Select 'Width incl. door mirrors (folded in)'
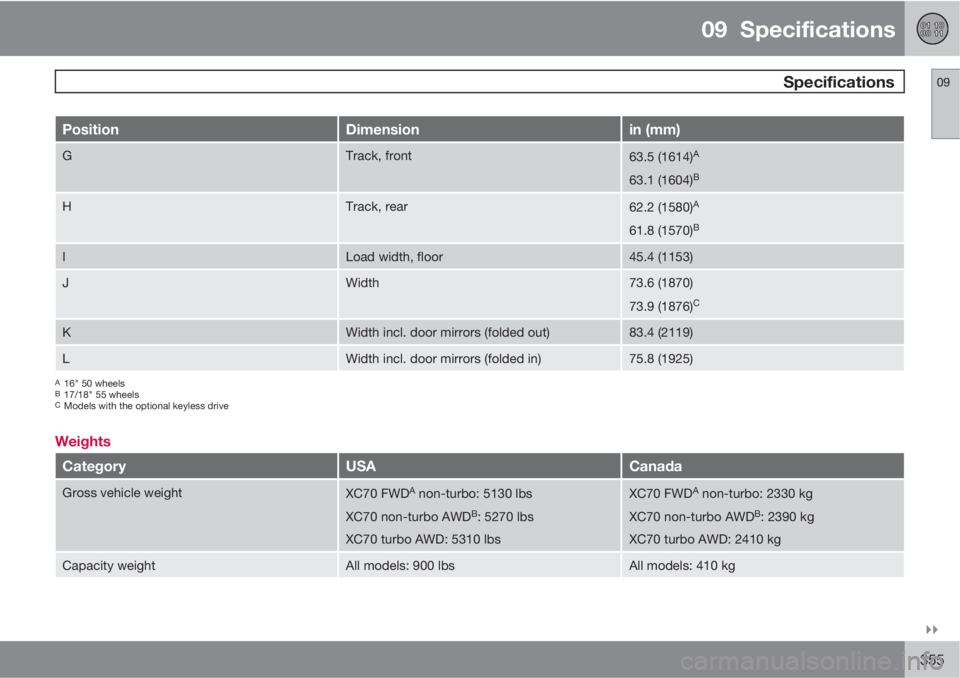 [479, 358]
